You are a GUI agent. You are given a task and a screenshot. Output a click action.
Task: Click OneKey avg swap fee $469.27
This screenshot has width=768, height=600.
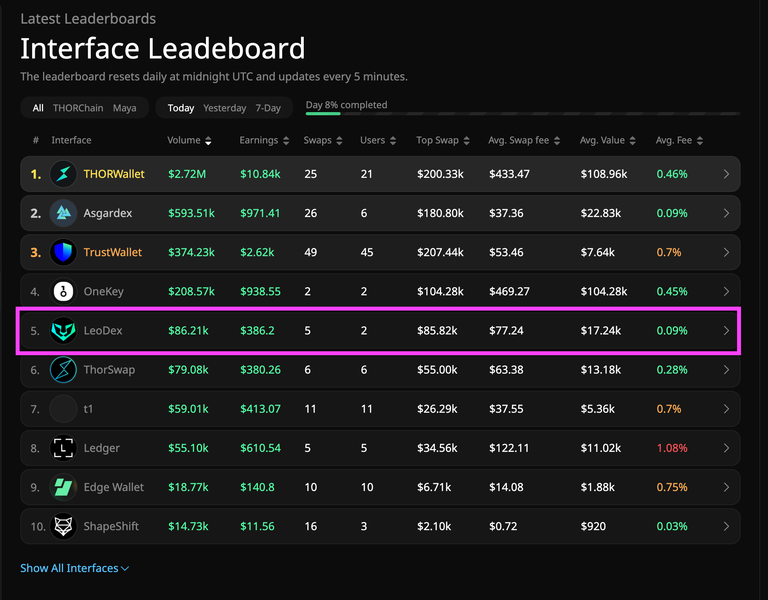click(509, 291)
